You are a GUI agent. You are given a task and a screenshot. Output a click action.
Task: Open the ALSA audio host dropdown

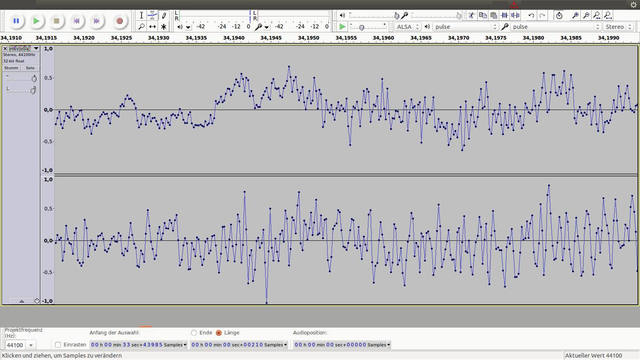pyautogui.click(x=407, y=27)
